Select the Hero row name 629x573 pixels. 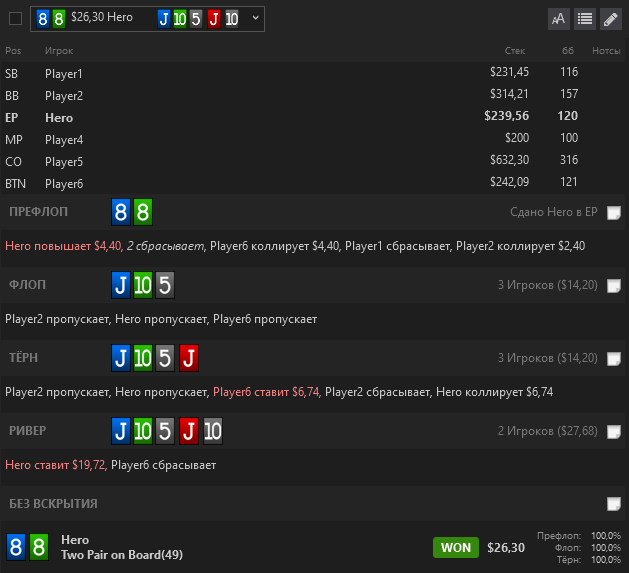click(59, 118)
